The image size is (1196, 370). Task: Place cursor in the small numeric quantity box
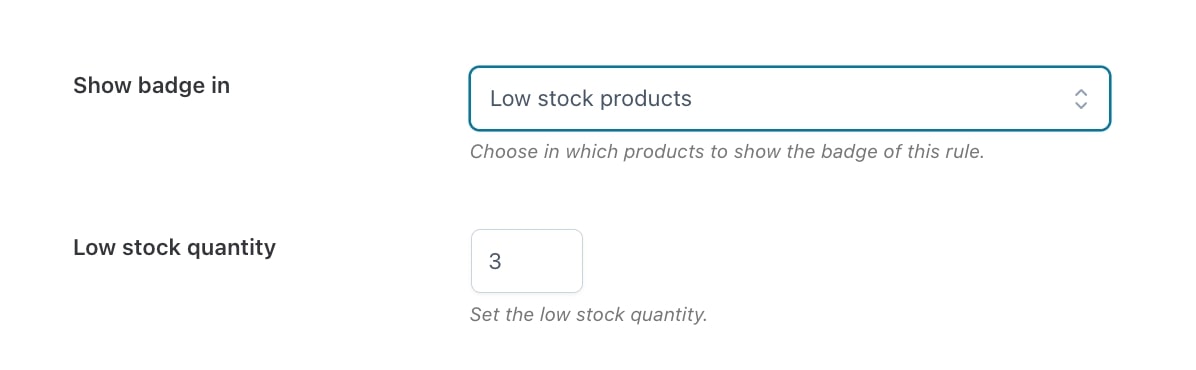(x=526, y=261)
